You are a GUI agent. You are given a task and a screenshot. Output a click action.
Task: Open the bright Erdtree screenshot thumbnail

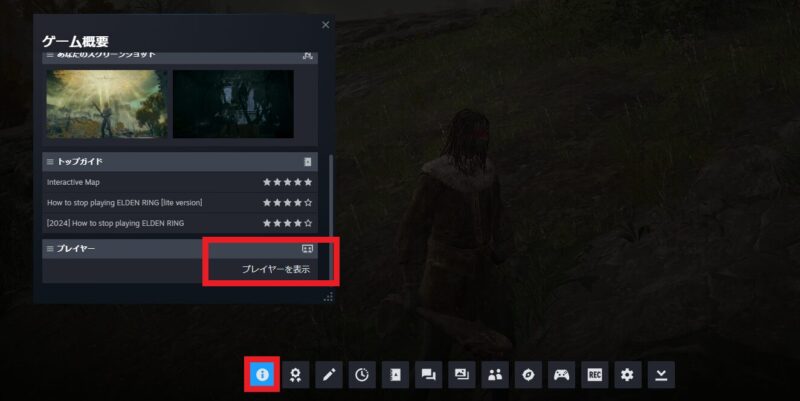click(x=107, y=104)
